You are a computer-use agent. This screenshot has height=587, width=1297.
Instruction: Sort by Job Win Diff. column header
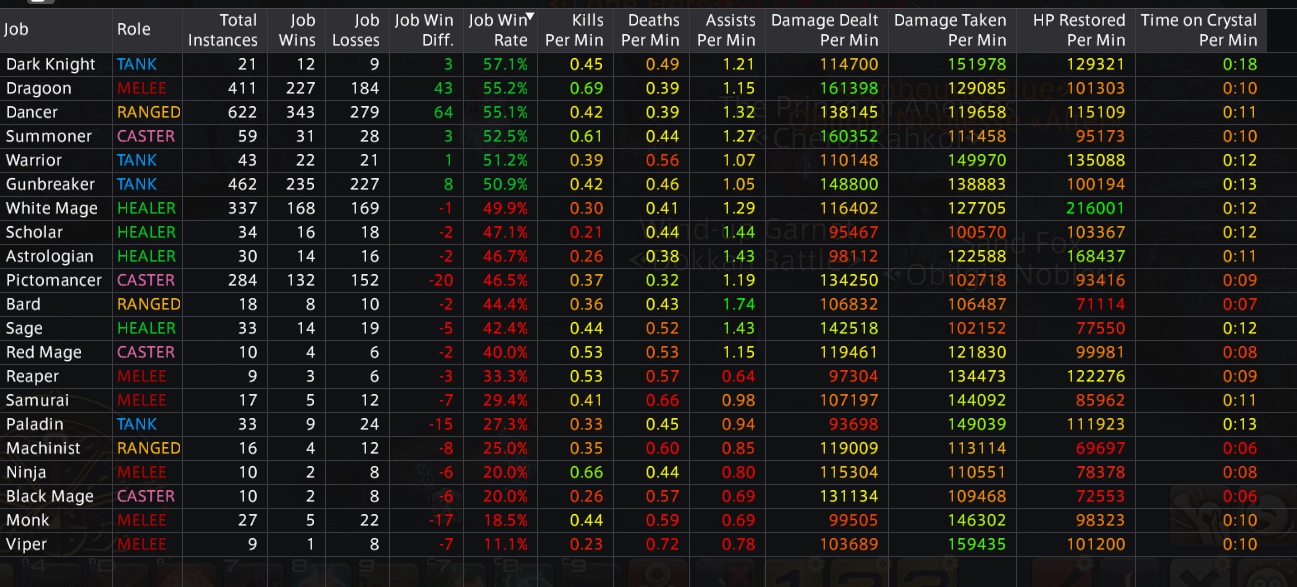click(424, 30)
